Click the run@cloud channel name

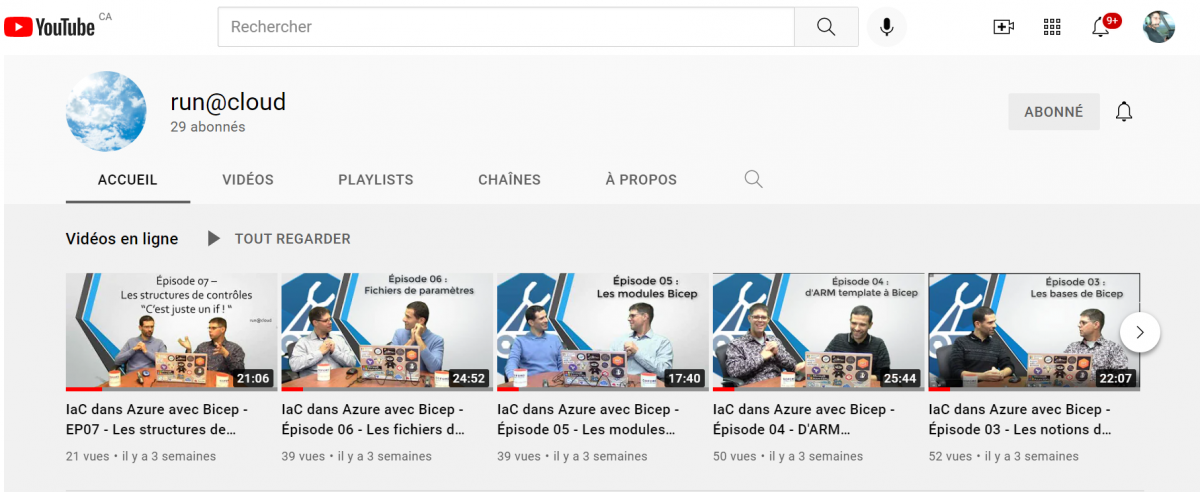(x=228, y=102)
